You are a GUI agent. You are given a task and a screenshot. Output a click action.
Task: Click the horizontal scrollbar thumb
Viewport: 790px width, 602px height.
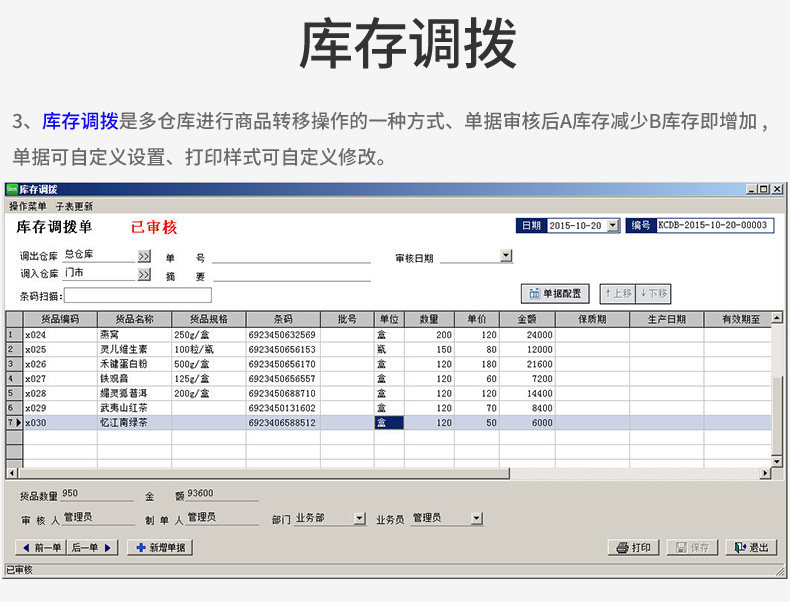point(264,473)
